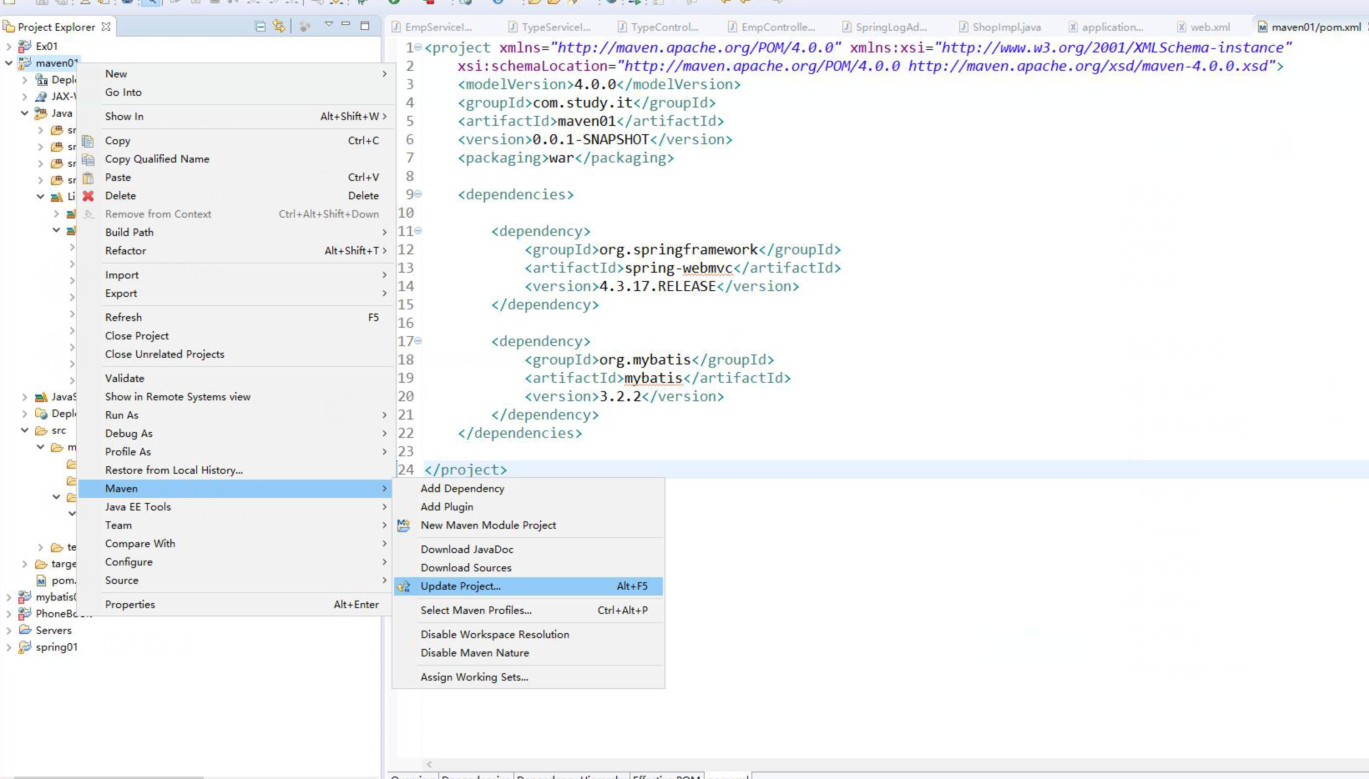The height and width of the screenshot is (779, 1369).
Task: Maximize the Project Explorer panel
Action: point(365,25)
